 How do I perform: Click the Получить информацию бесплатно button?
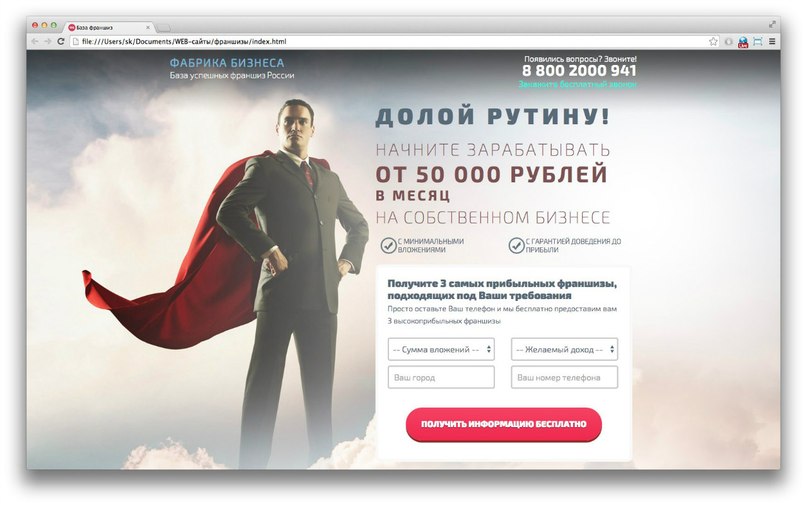click(x=503, y=424)
